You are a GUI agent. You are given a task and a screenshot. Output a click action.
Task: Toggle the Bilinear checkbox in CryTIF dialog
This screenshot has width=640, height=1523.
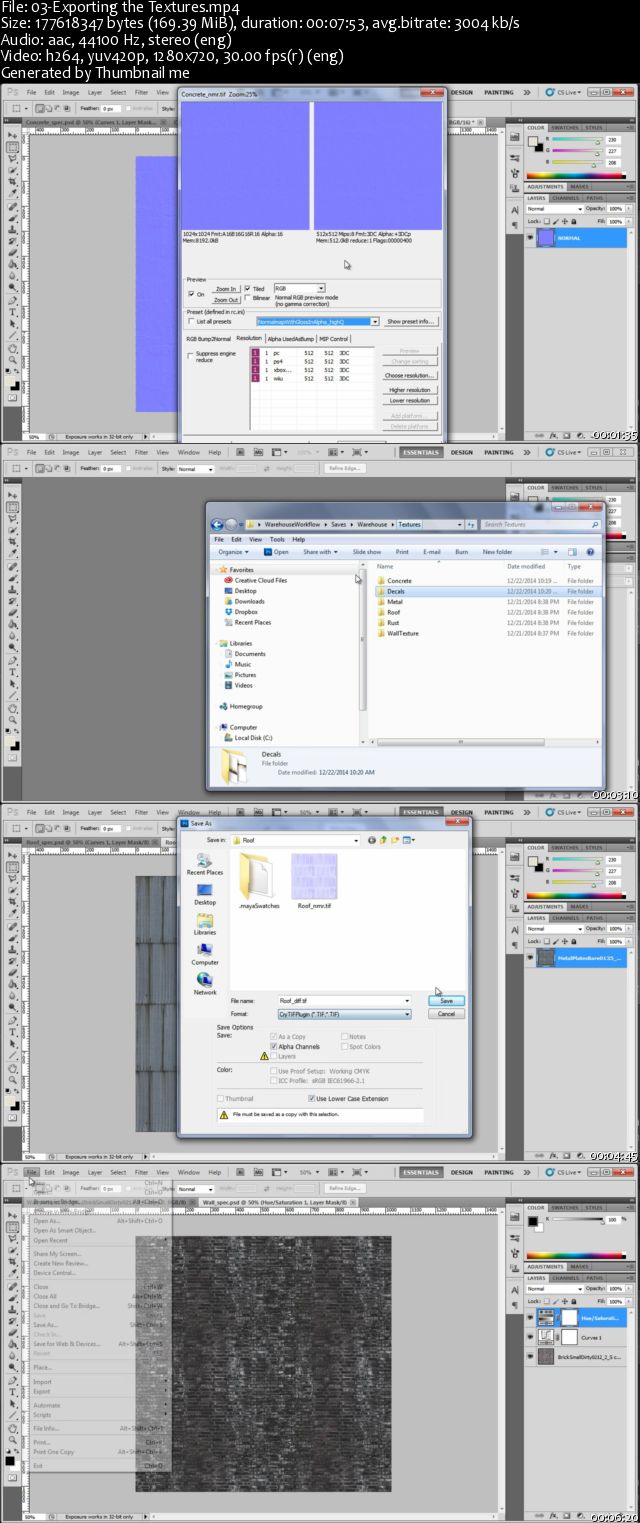247,298
